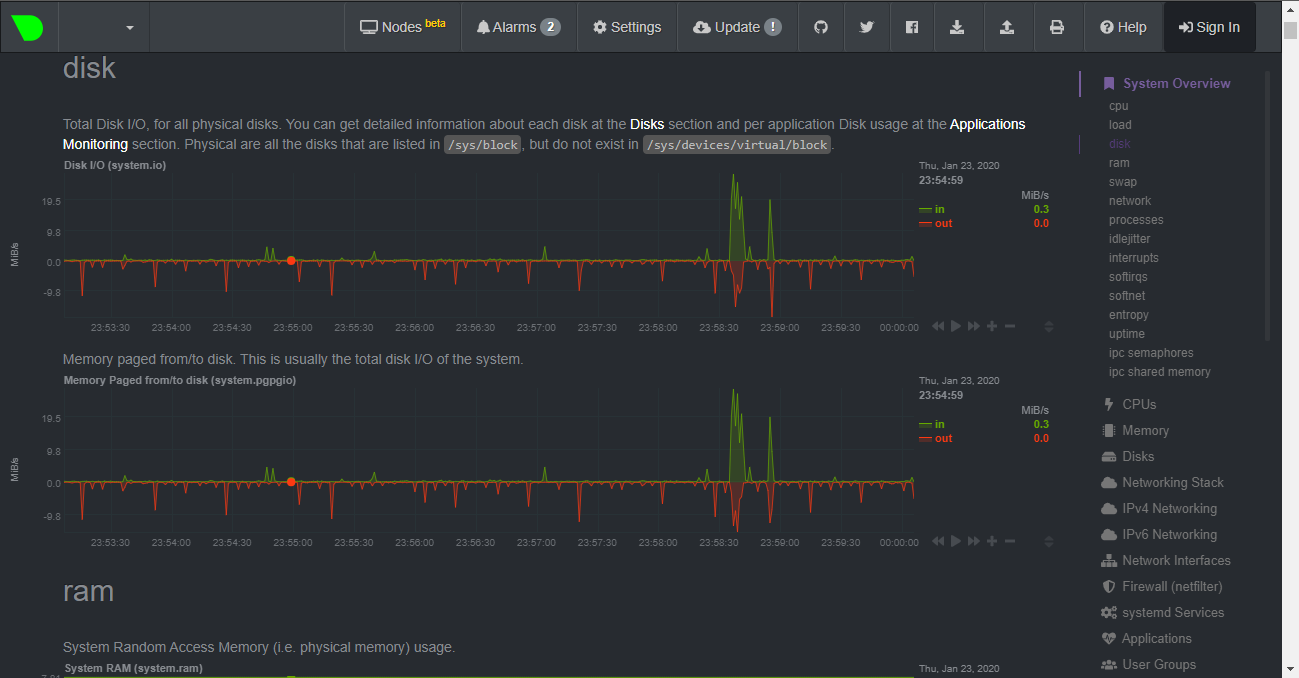The height and width of the screenshot is (678, 1299).
Task: Click the Twitter icon in top bar
Action: tap(867, 27)
